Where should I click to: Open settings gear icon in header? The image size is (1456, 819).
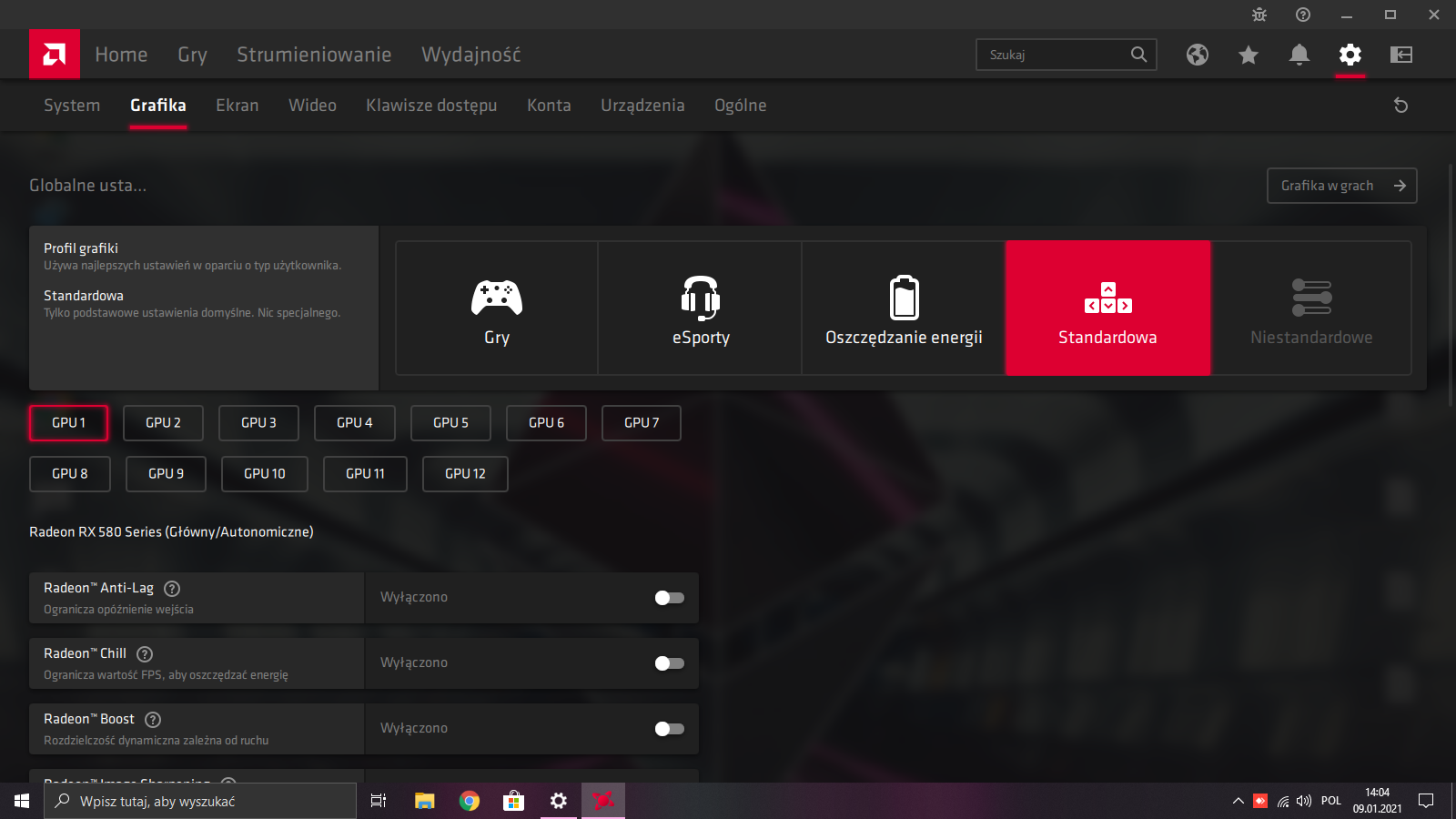[x=1350, y=55]
